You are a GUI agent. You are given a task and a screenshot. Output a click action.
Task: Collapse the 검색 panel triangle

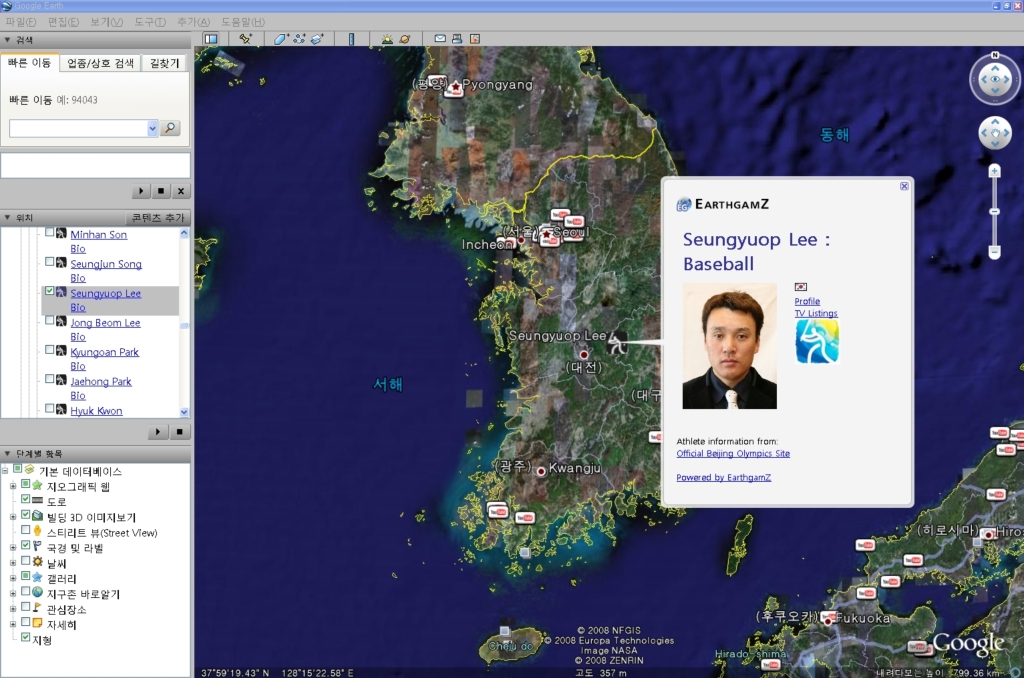click(x=7, y=40)
